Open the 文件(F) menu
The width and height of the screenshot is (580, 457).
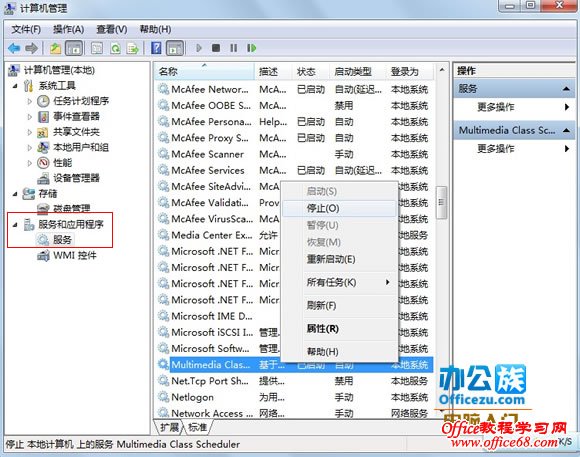(x=26, y=29)
